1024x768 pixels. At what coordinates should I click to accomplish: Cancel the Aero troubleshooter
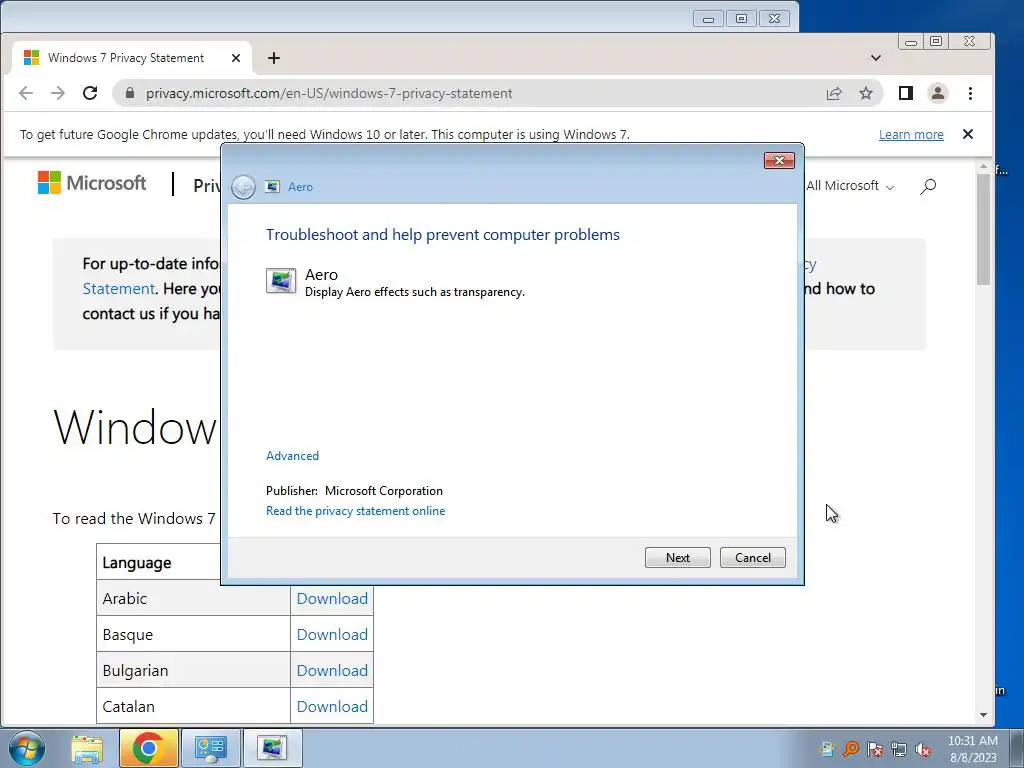[x=753, y=558]
